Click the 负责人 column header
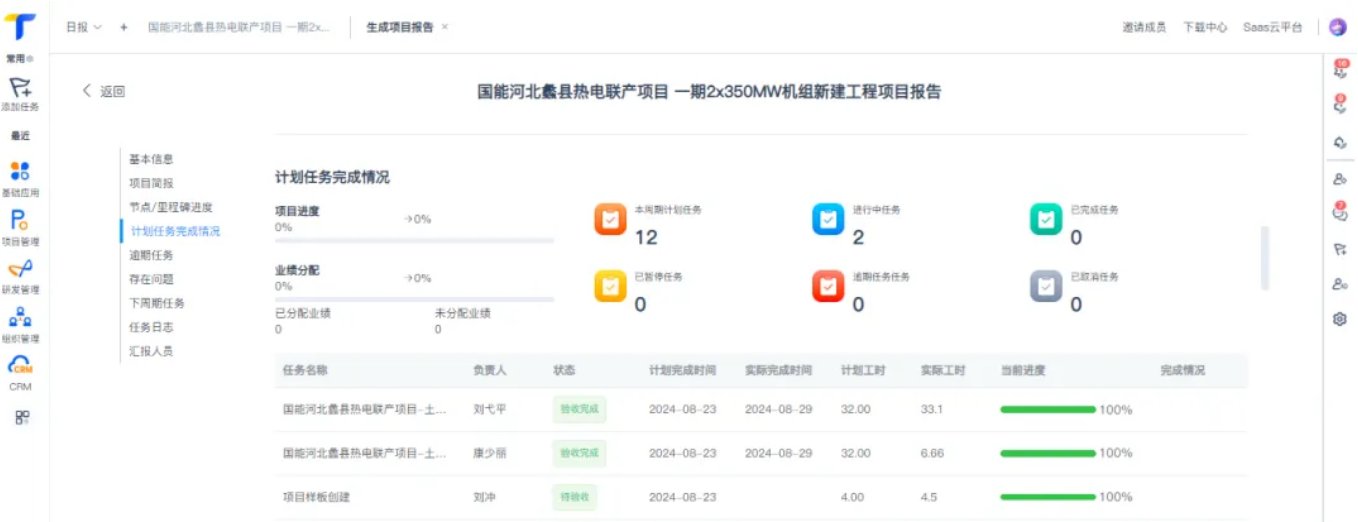This screenshot has height=522, width=1358. tap(490, 370)
